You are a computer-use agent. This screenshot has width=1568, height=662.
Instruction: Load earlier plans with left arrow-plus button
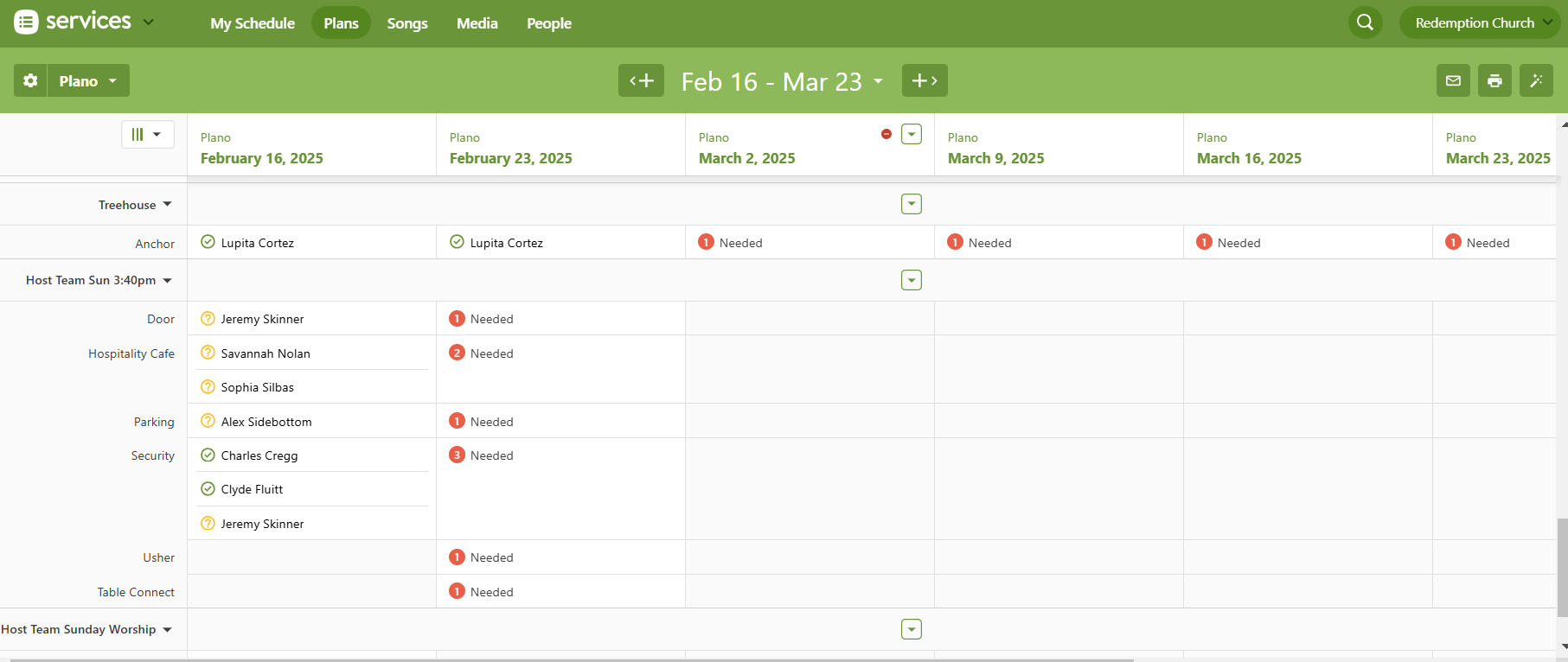[x=641, y=80]
